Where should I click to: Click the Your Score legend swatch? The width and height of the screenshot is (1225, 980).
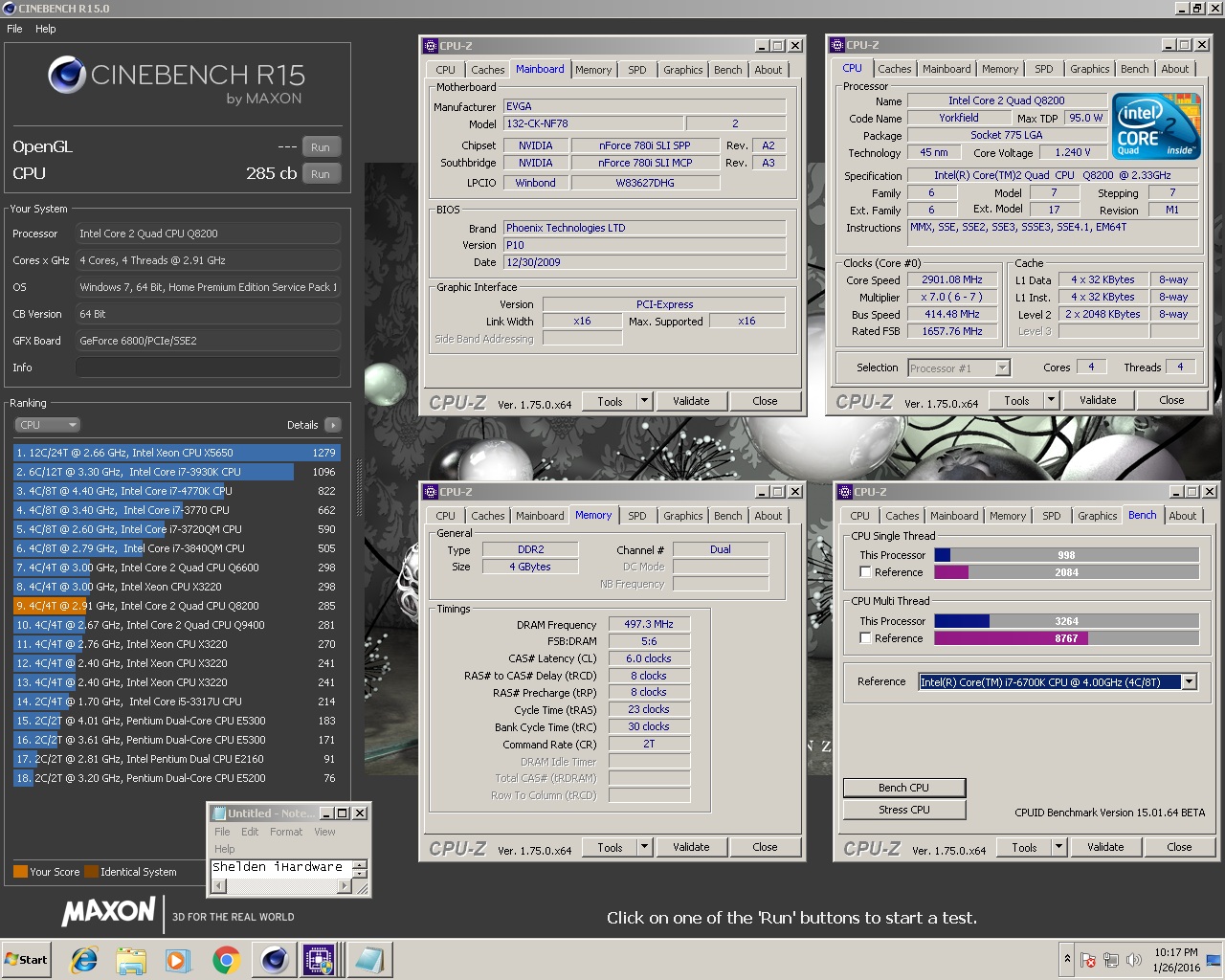tap(20, 872)
